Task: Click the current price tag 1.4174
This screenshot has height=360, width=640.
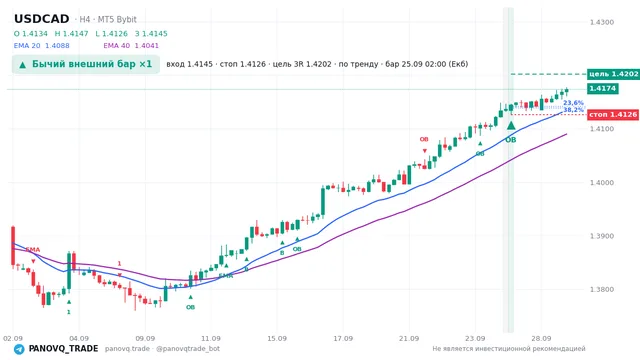Action: (603, 89)
